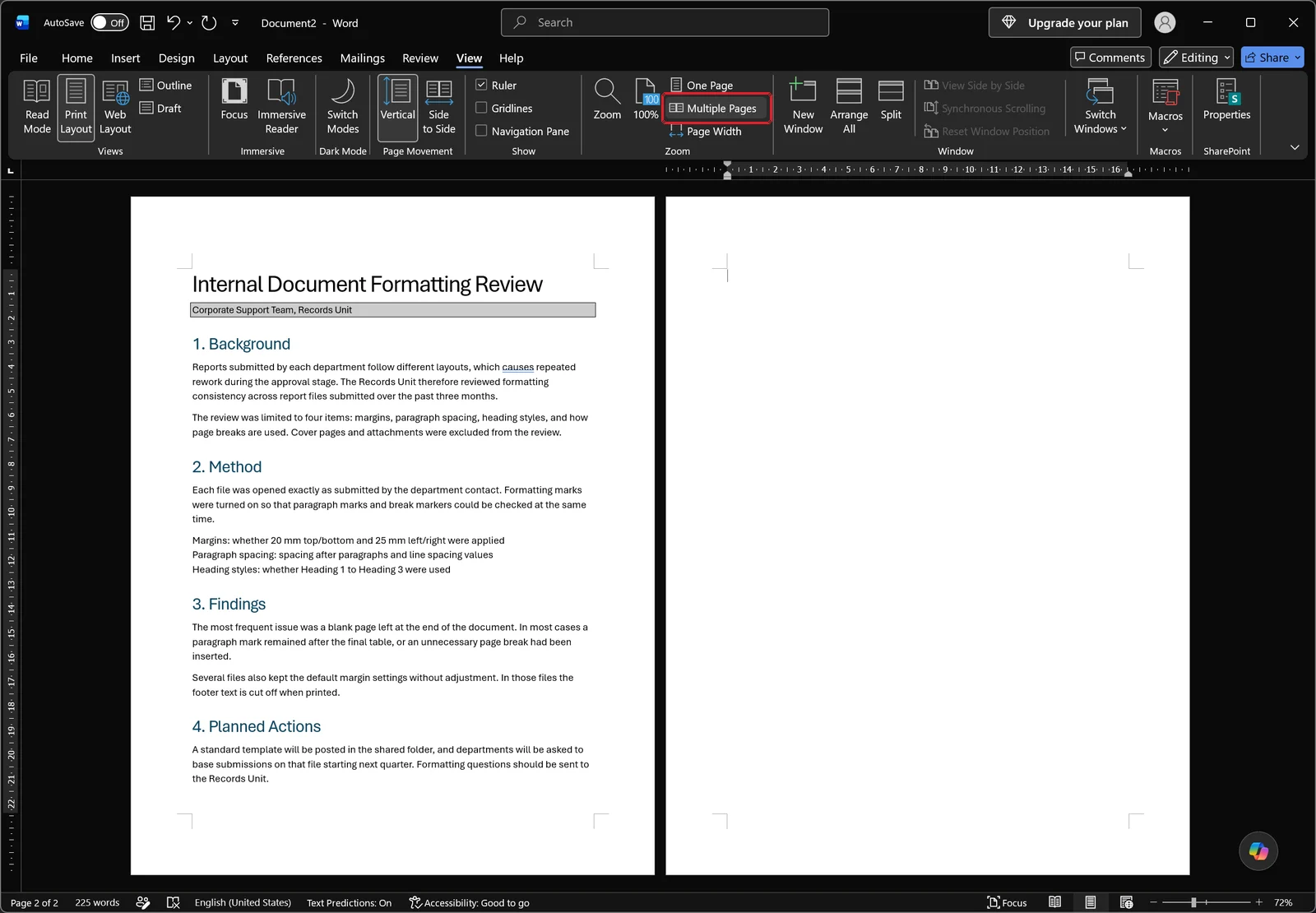Open the Copilot floating button
The height and width of the screenshot is (913, 1316).
[1258, 850]
